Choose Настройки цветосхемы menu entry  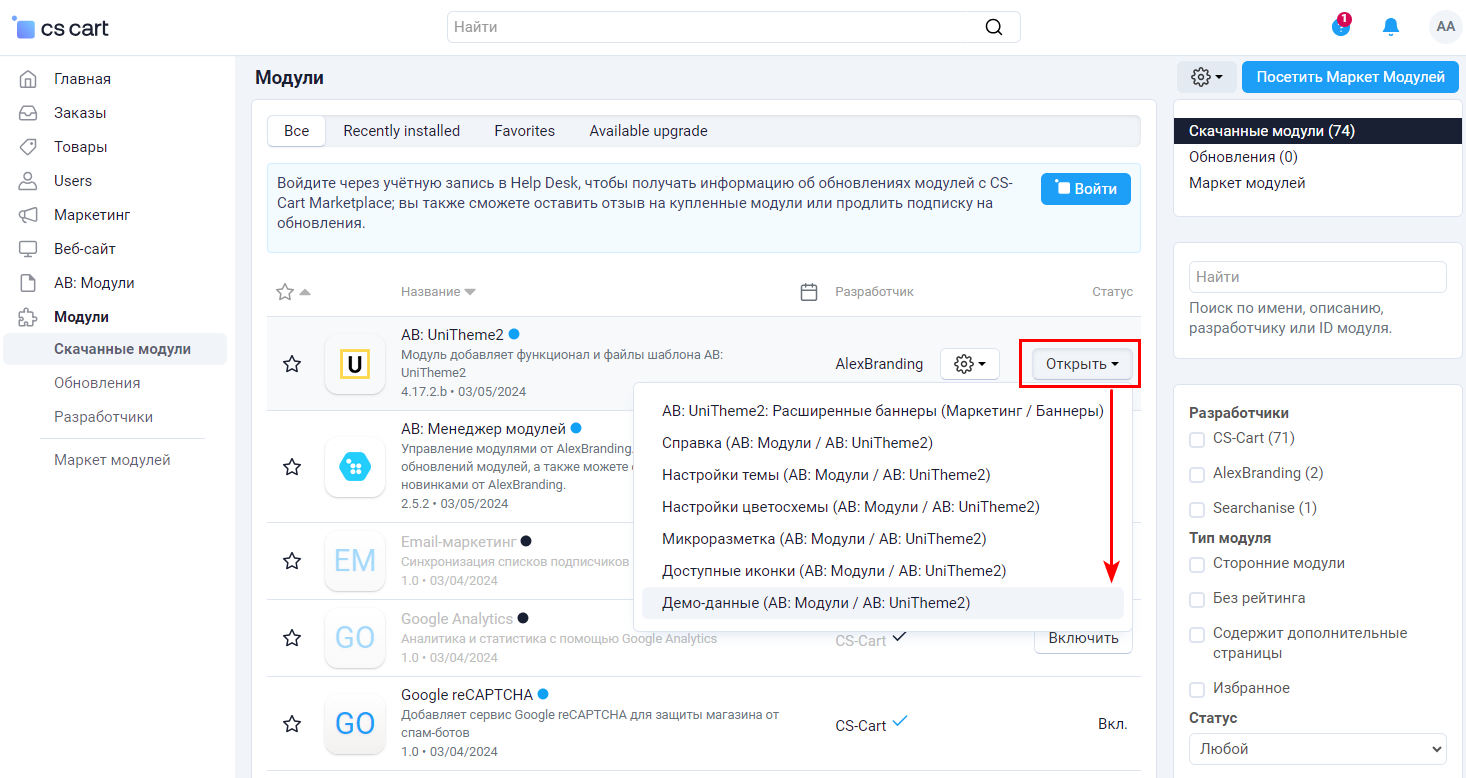(x=883, y=507)
